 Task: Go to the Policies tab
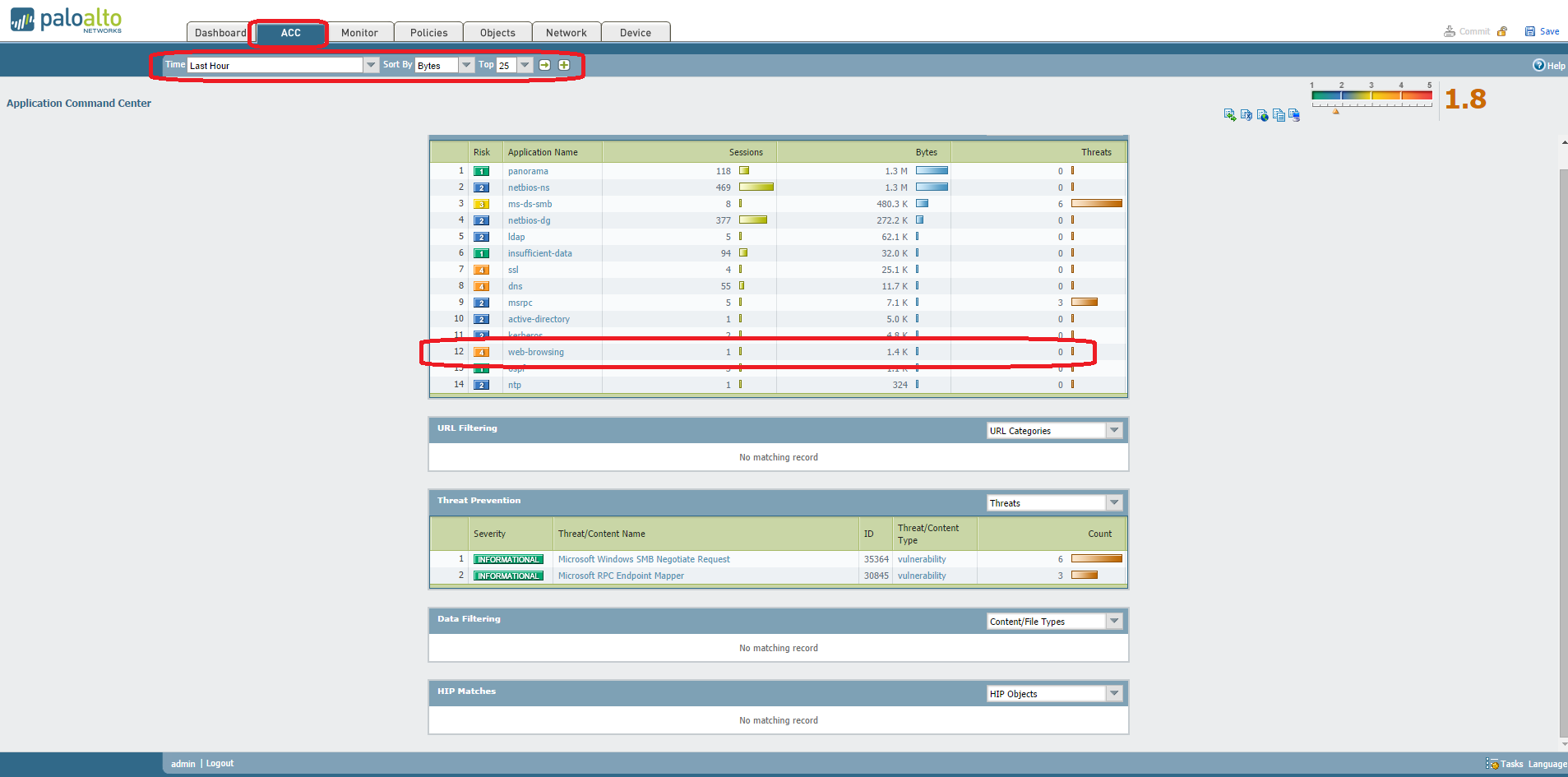click(x=428, y=32)
